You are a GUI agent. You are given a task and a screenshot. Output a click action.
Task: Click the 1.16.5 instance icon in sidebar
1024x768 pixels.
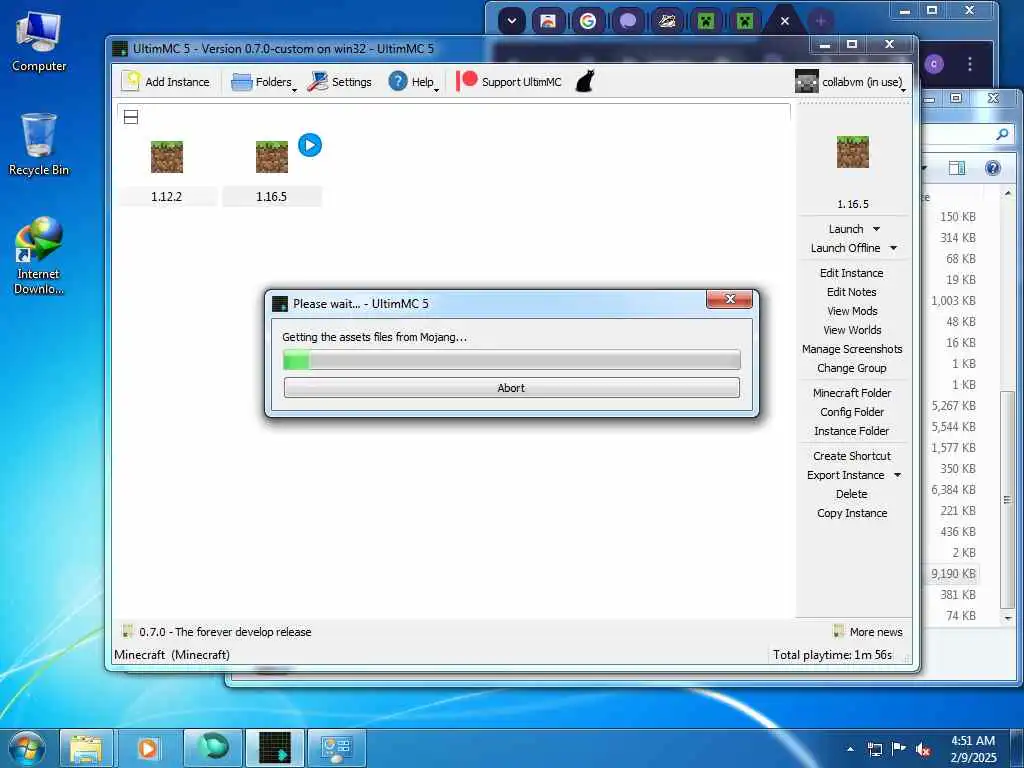pos(853,152)
